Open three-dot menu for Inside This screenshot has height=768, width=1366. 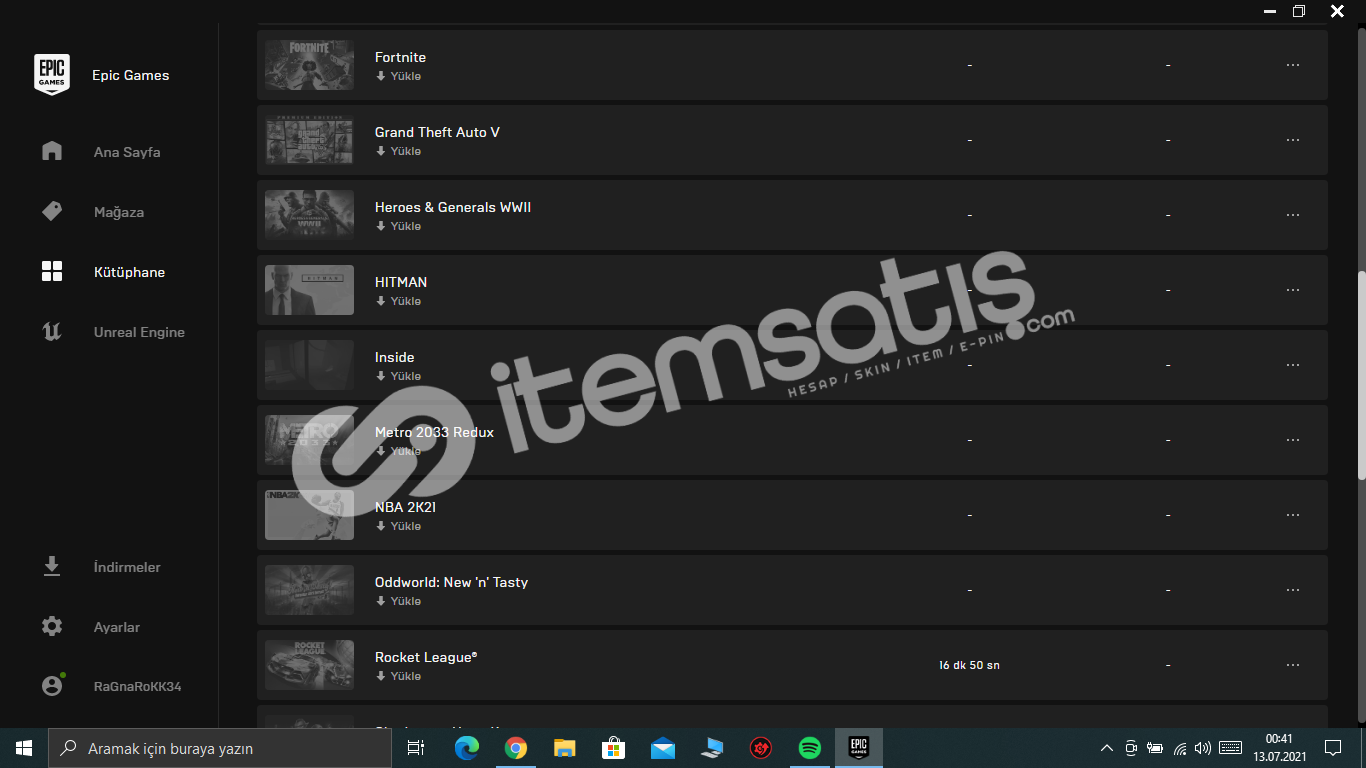point(1293,365)
